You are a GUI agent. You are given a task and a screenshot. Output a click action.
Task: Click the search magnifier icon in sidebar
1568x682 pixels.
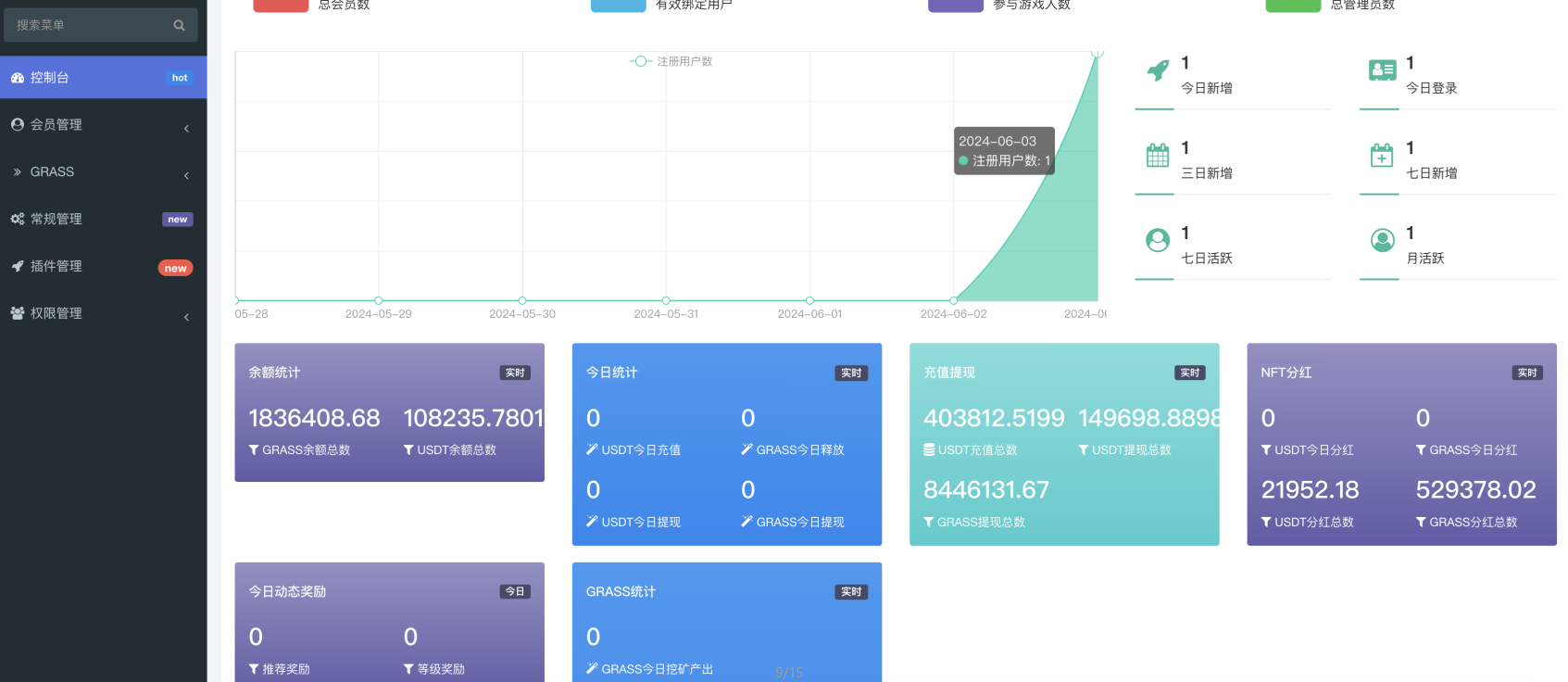179,25
